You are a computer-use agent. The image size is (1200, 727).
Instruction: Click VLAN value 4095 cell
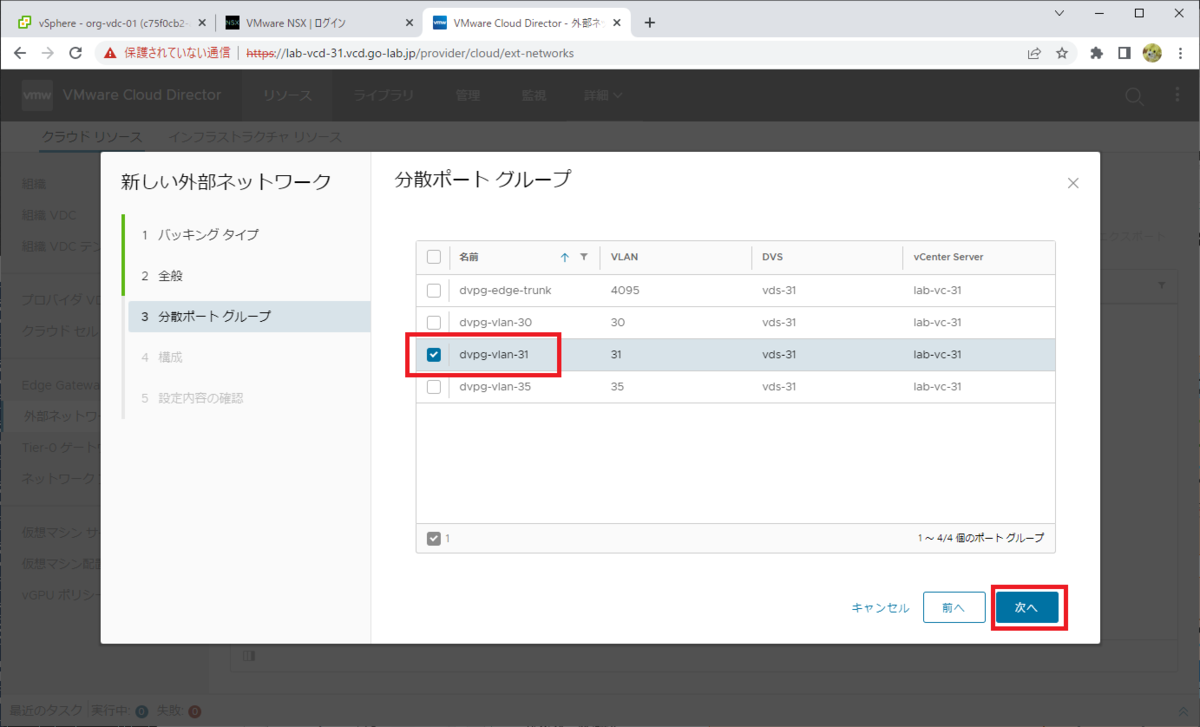pos(625,290)
